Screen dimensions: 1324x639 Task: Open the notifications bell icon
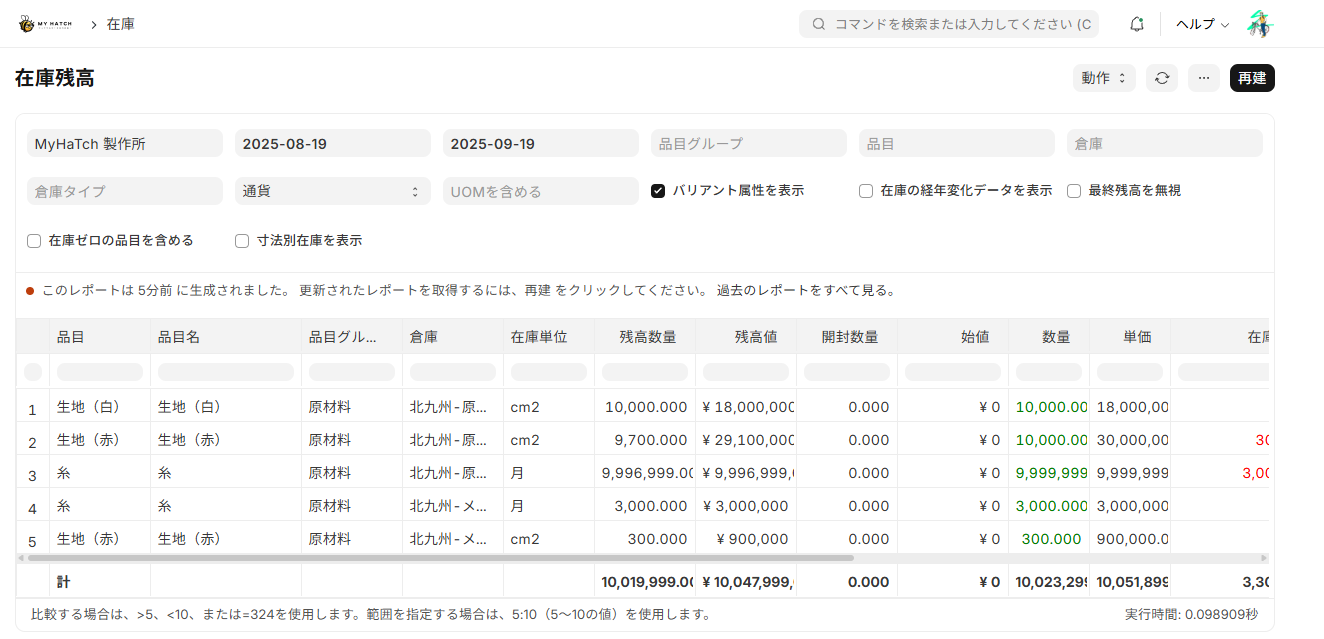pos(1136,23)
